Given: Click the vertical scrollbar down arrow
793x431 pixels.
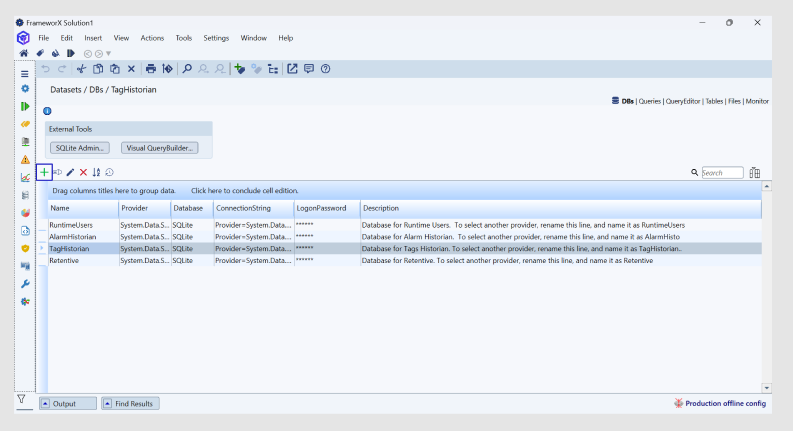Looking at the screenshot, I should pos(766,387).
